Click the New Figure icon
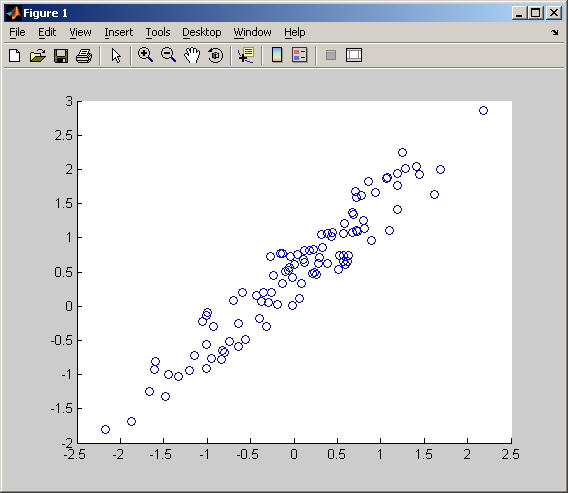This screenshot has width=568, height=493. click(14, 55)
